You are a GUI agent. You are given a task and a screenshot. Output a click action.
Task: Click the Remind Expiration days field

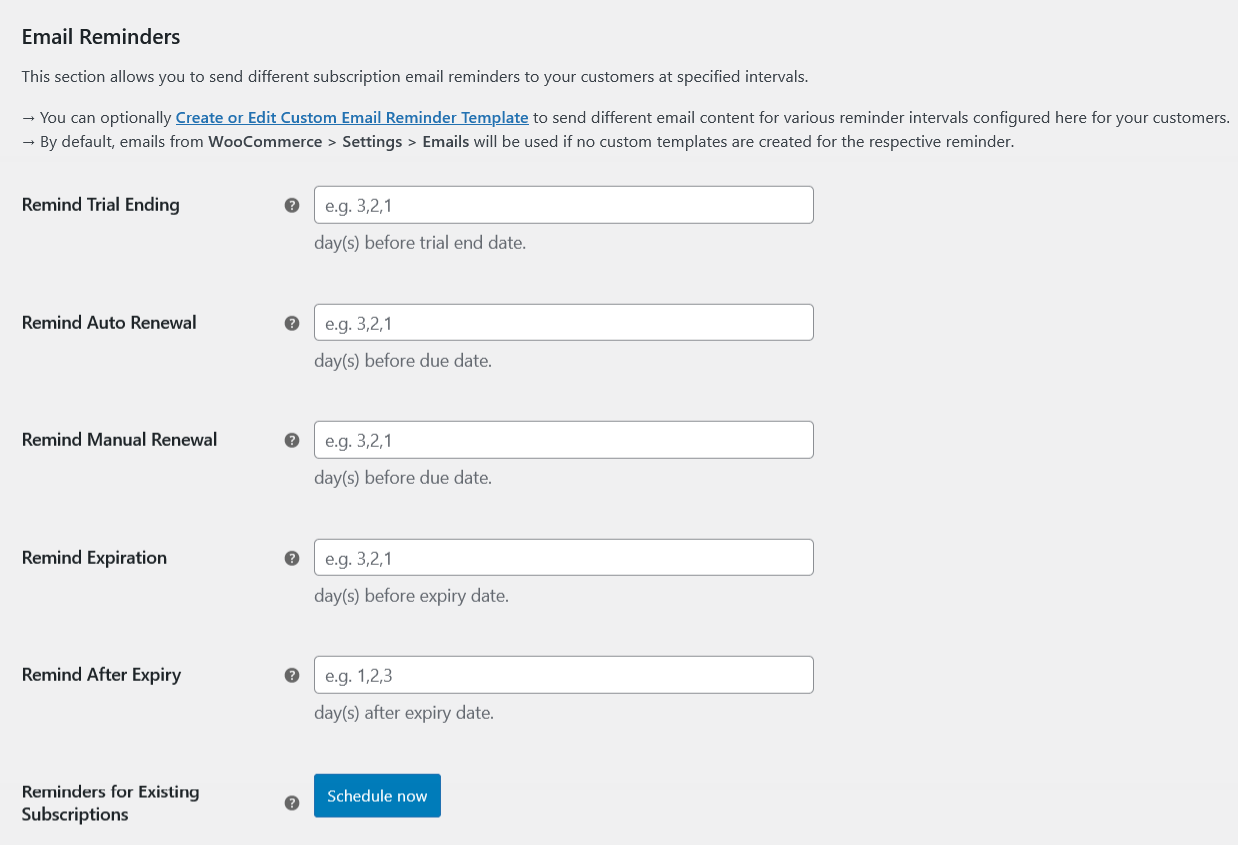point(563,557)
